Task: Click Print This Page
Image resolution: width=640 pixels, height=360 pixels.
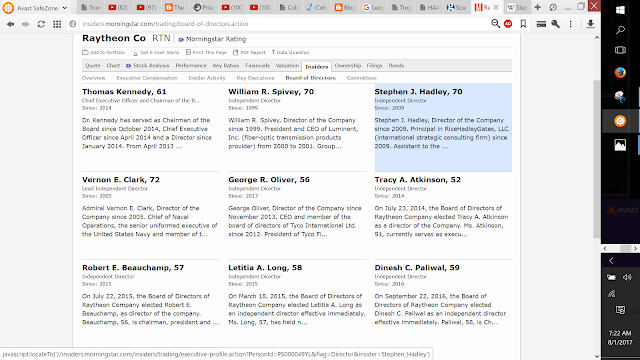Action: (x=206, y=53)
